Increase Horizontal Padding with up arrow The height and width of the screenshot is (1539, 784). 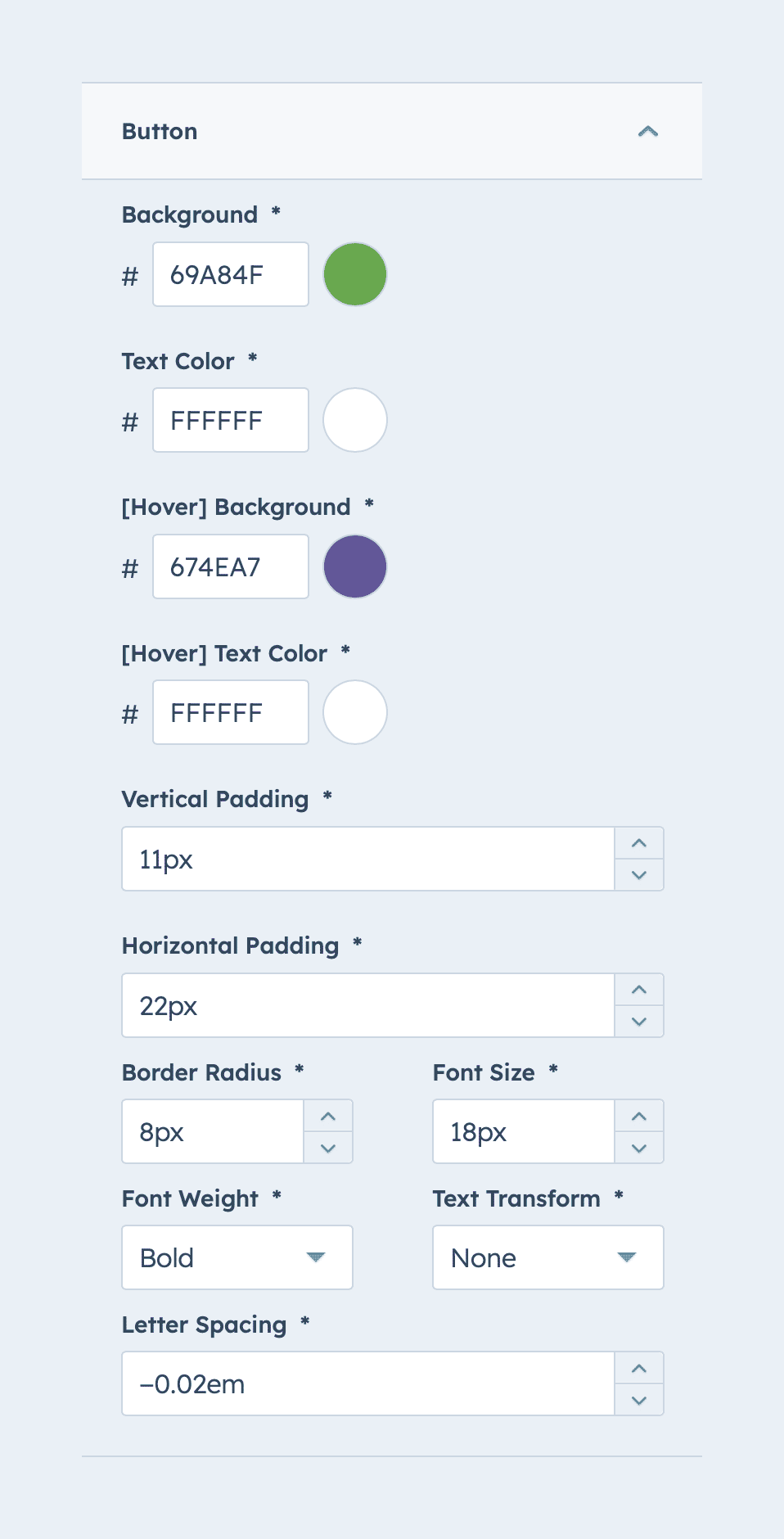coord(639,990)
